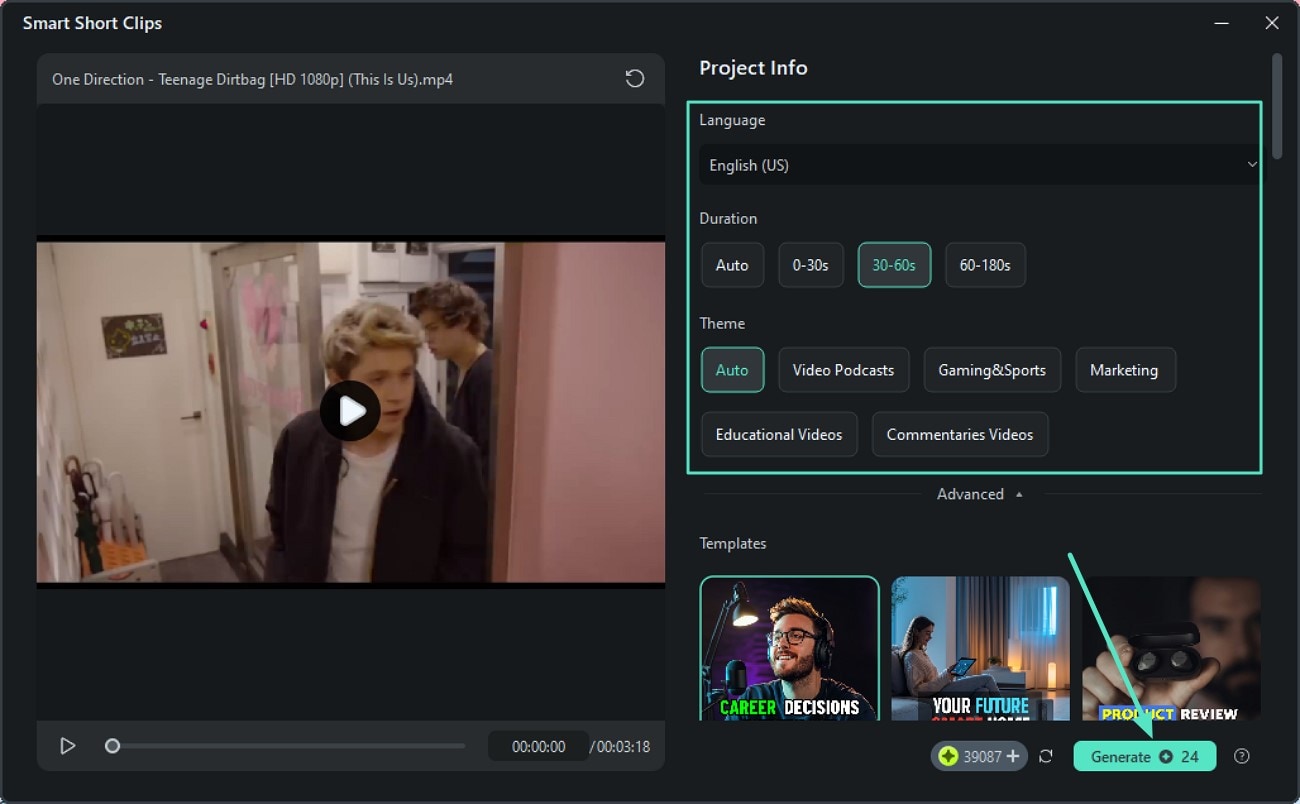
Task: Click the Project Info panel scrollbar
Action: 1277,106
